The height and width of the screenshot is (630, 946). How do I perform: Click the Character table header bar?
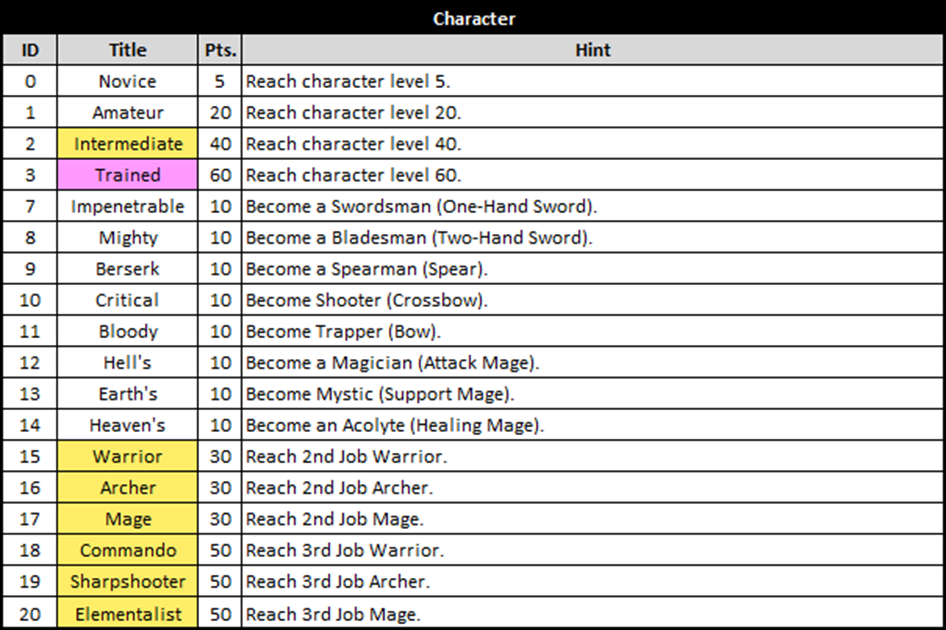pyautogui.click(x=473, y=18)
